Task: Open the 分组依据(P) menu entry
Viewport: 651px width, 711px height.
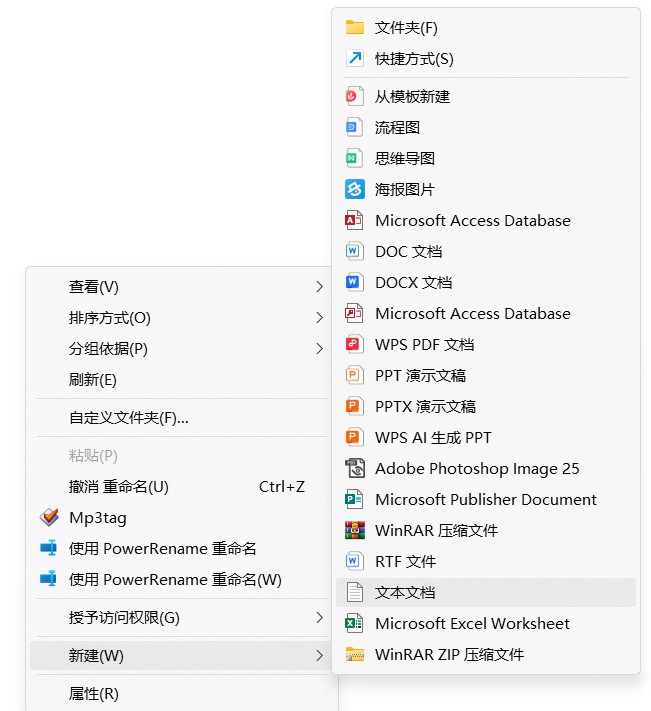Action: coord(180,349)
